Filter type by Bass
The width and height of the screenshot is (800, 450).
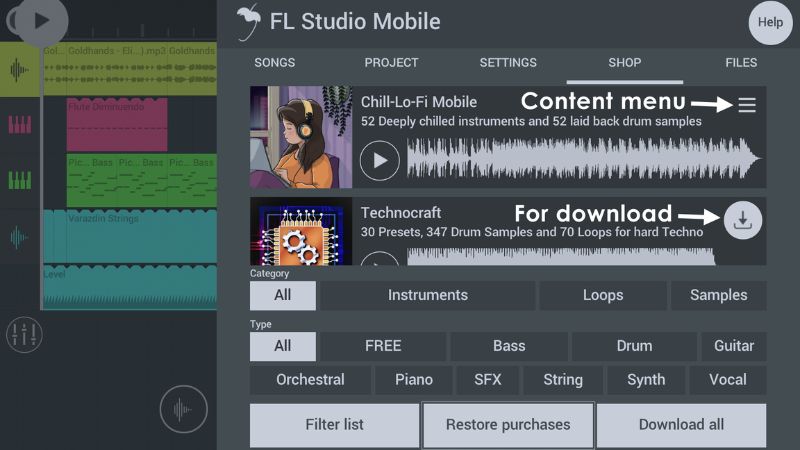[x=509, y=346]
